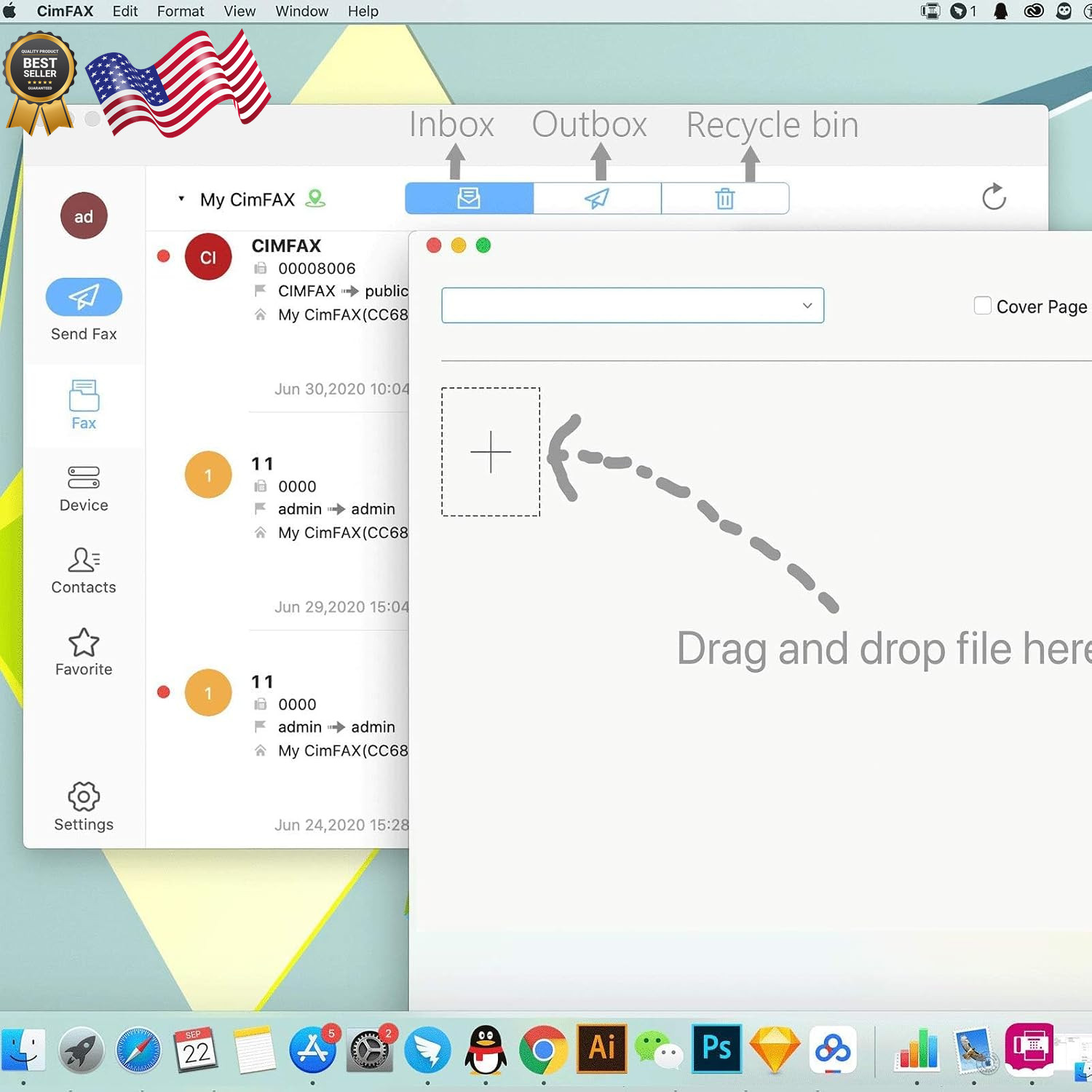Launch Photoshop from the Dock
This screenshot has height=1092, width=1092.
(x=716, y=1049)
